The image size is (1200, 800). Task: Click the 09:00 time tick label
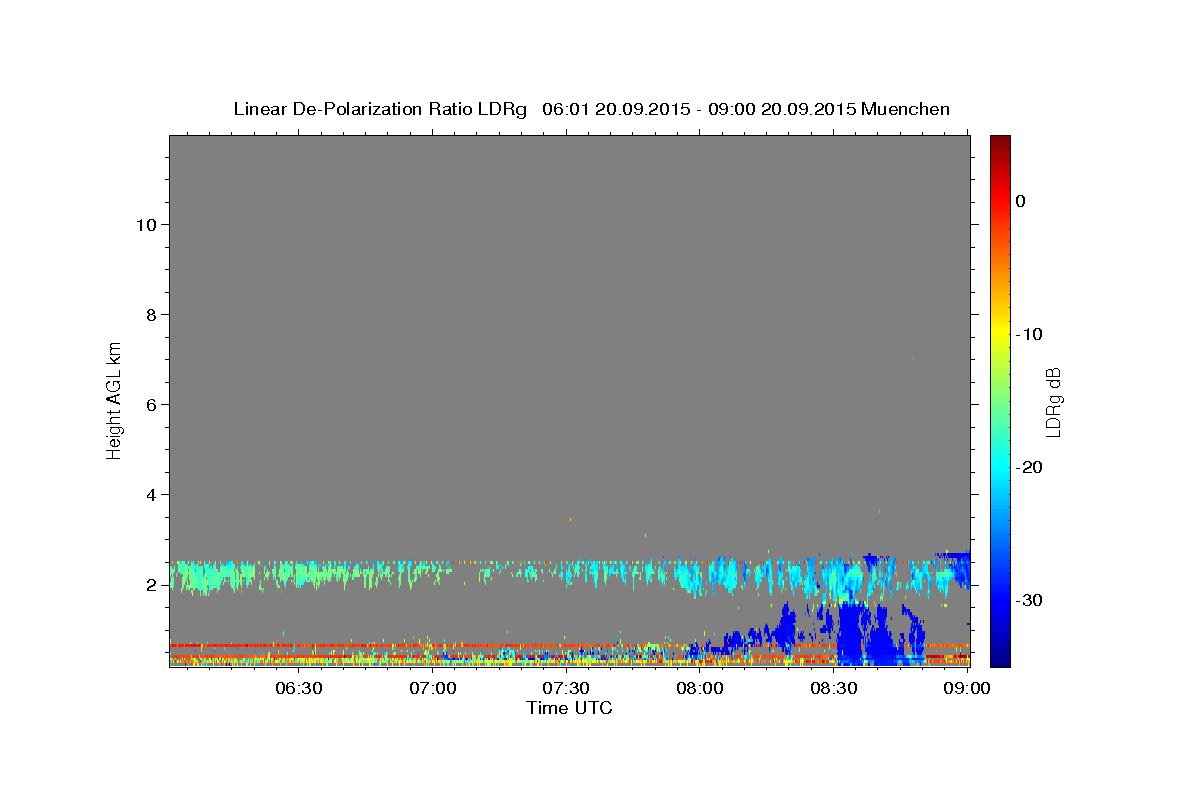click(x=967, y=689)
